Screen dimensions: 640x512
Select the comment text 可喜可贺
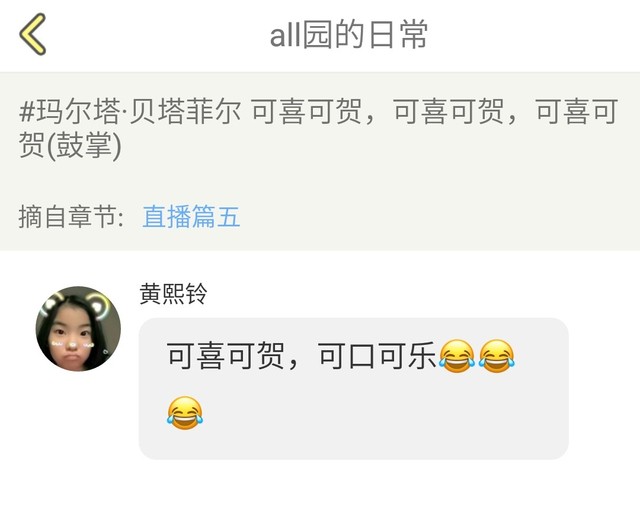pos(226,356)
